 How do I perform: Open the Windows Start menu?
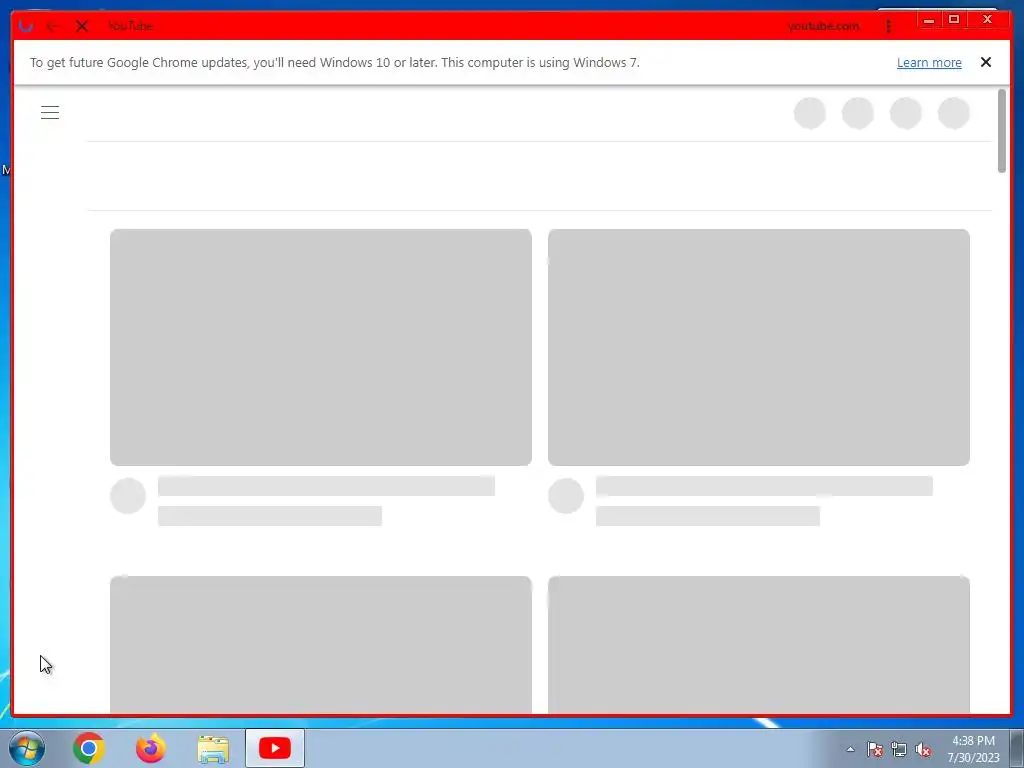click(x=27, y=748)
